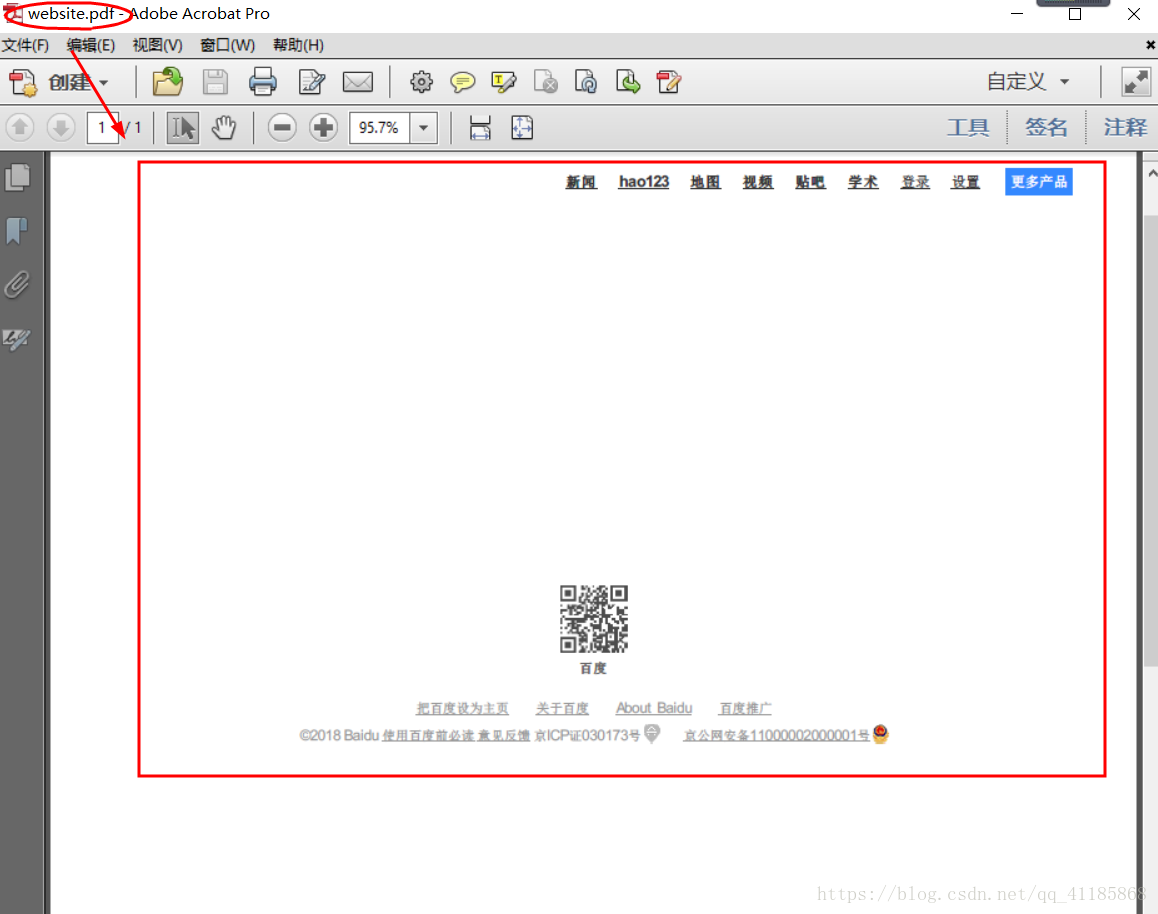Follow the 关于百度 link
This screenshot has height=914, width=1158.
pos(562,709)
